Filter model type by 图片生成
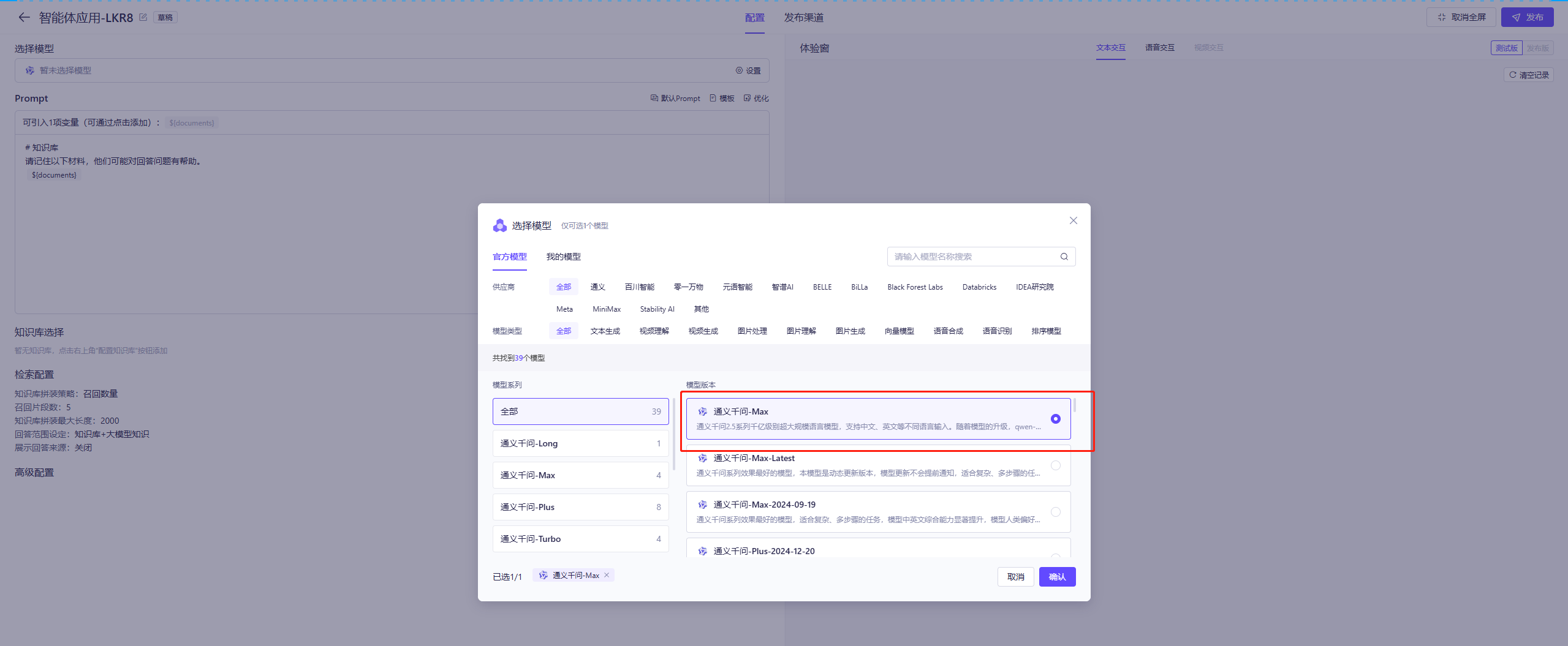 pos(850,331)
